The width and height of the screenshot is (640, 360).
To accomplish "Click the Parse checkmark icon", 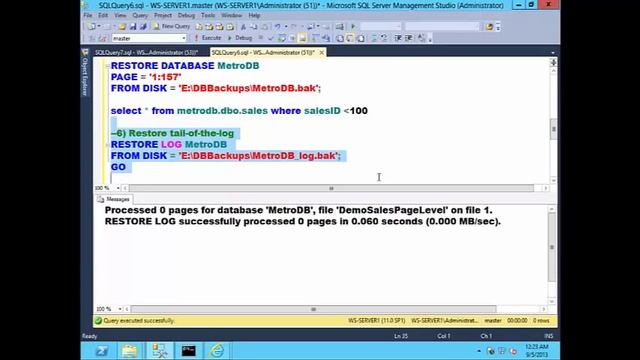I will point(271,38).
